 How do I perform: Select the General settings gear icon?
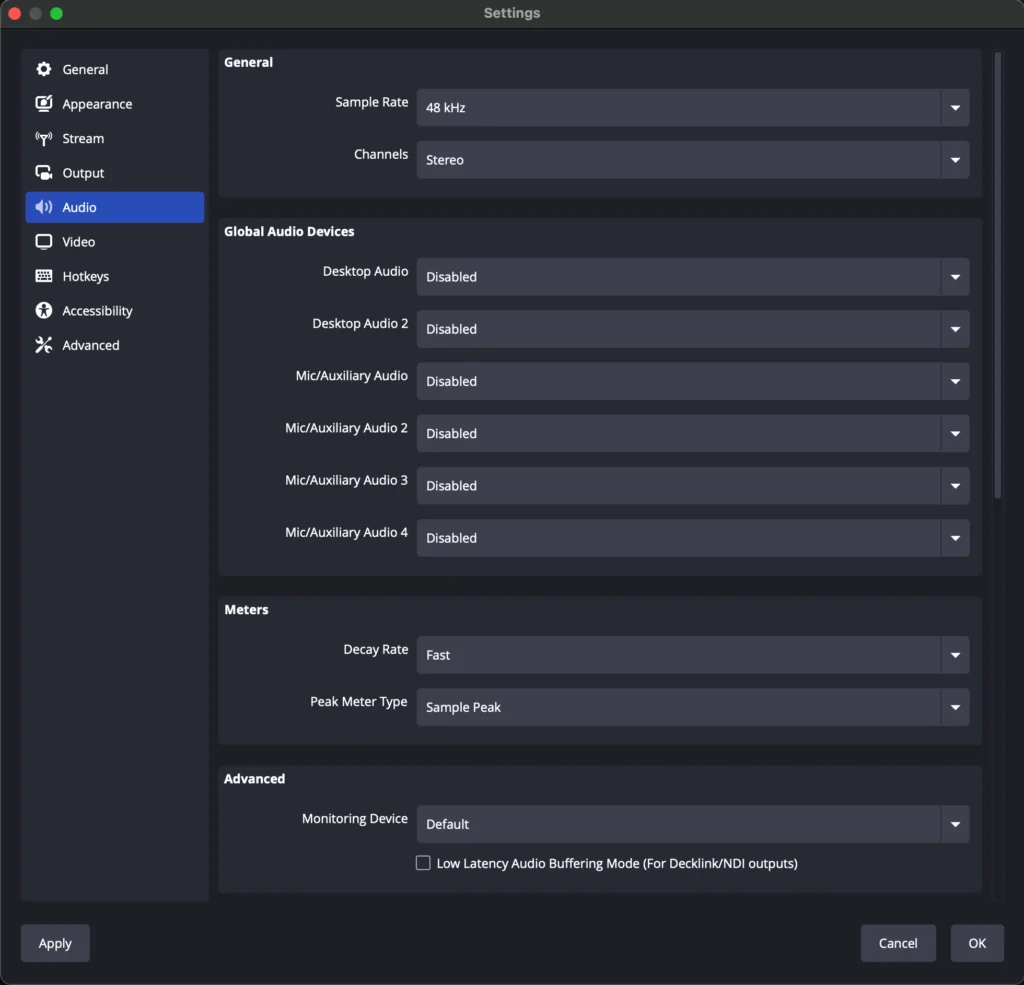click(x=44, y=69)
